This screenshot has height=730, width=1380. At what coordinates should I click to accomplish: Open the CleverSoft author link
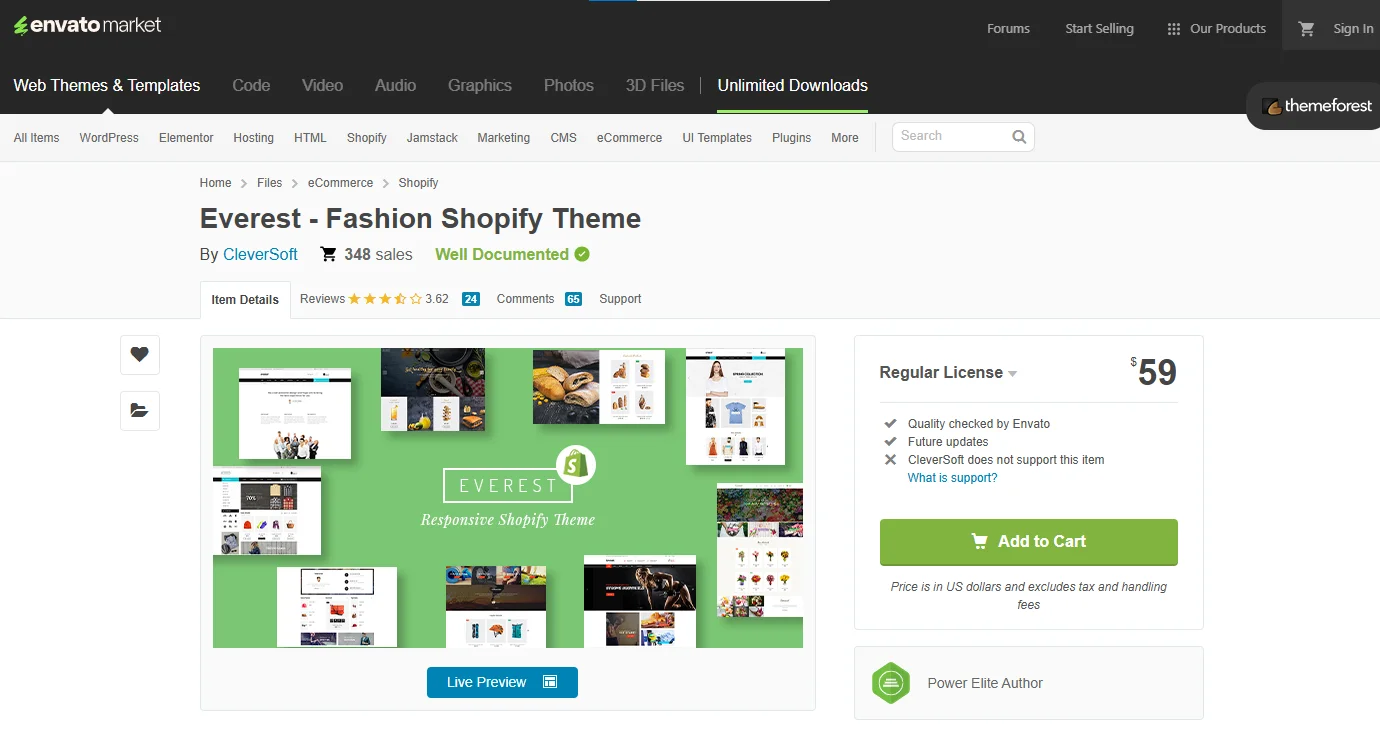[260, 254]
